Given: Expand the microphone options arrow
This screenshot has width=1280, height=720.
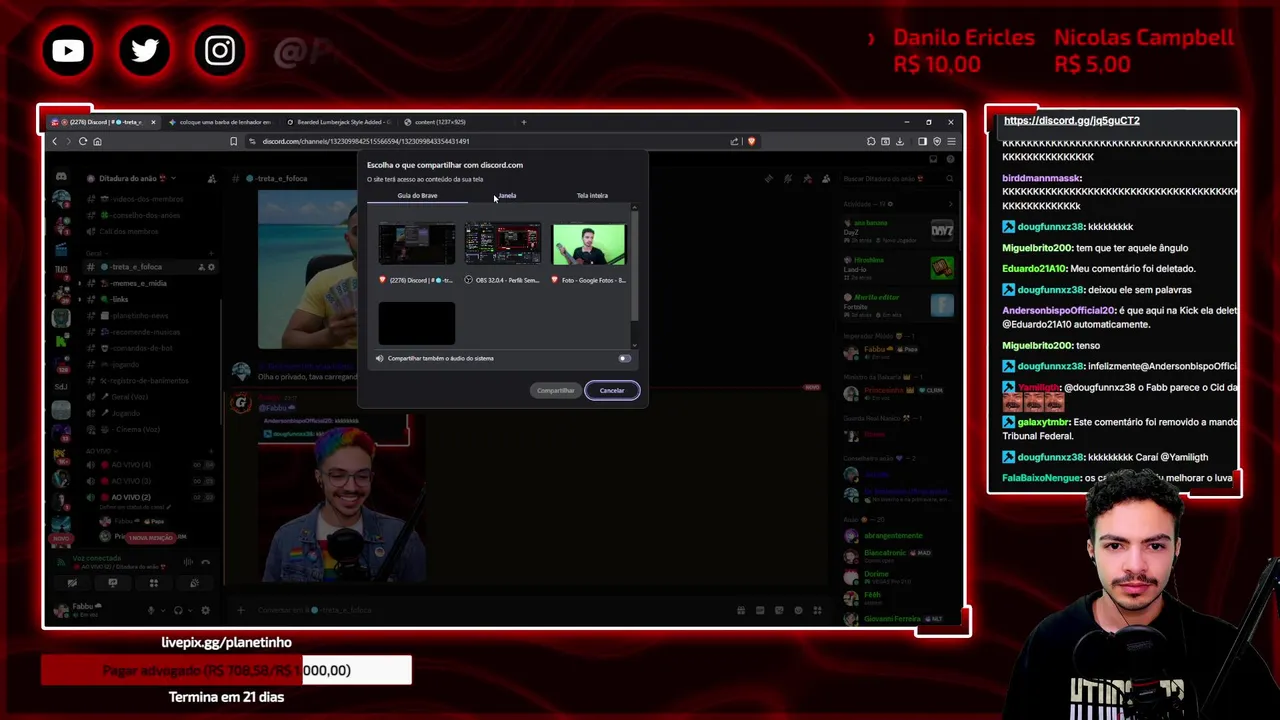Looking at the screenshot, I should [162, 610].
